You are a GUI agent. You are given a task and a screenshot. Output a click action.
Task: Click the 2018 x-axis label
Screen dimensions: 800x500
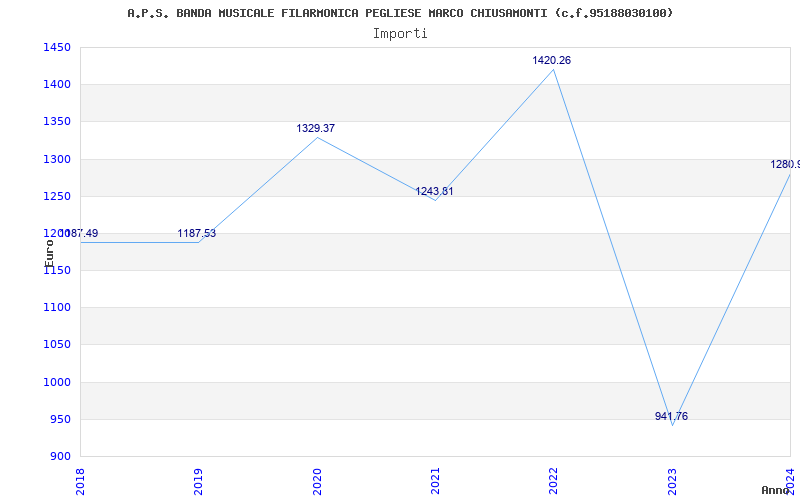click(x=80, y=481)
